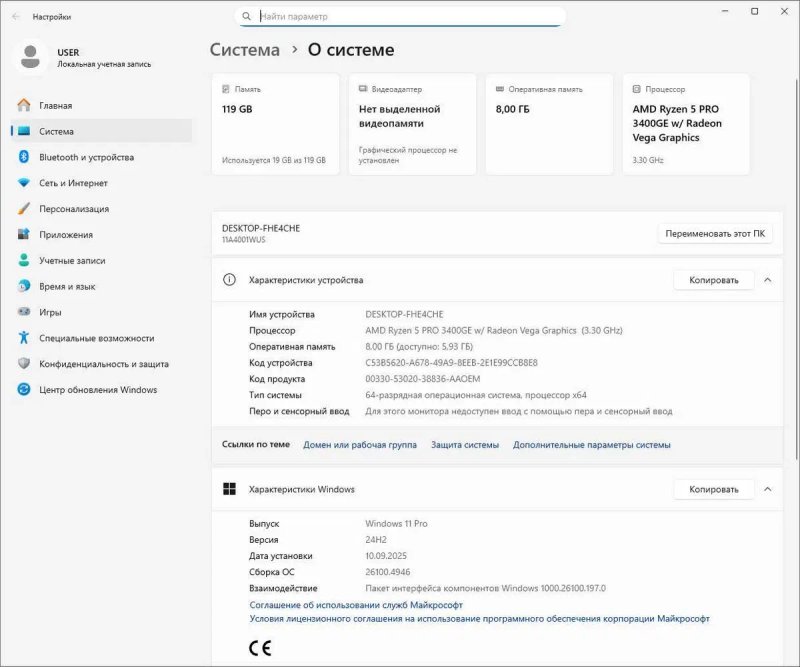The height and width of the screenshot is (667, 800).
Task: Open the Microsoft software license terms link
Action: 480,619
